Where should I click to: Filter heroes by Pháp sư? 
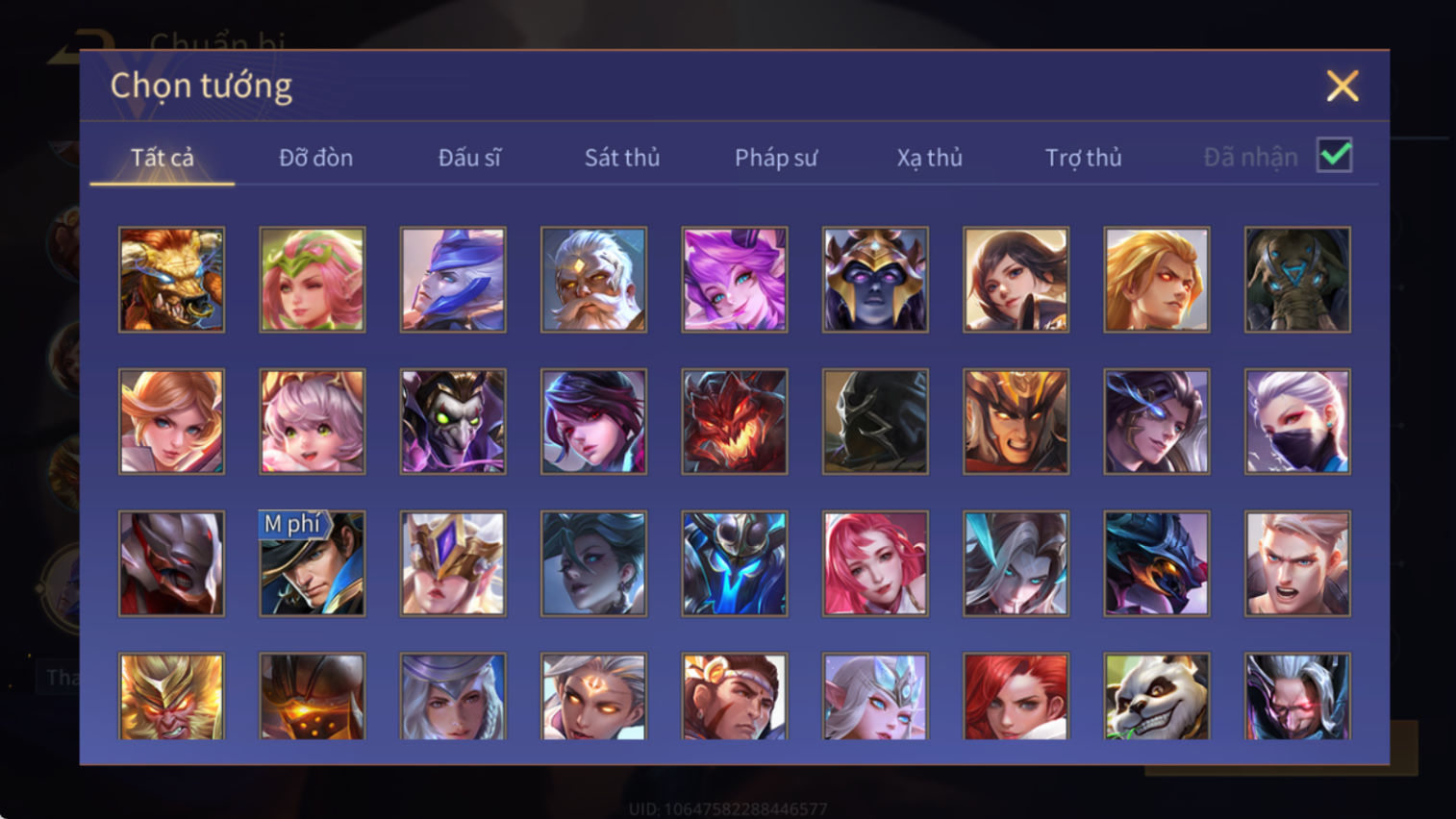pyautogui.click(x=776, y=158)
